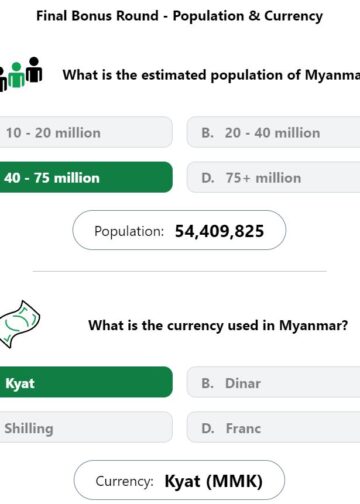This screenshot has height=504, width=360.
Task: Select the Shilling currency answer
Action: click(86, 427)
